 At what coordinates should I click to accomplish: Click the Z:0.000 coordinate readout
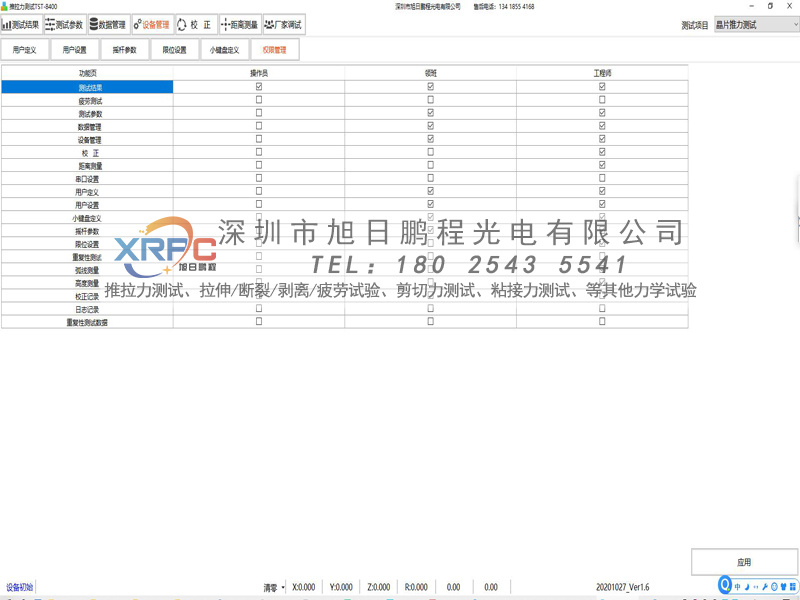[379, 587]
